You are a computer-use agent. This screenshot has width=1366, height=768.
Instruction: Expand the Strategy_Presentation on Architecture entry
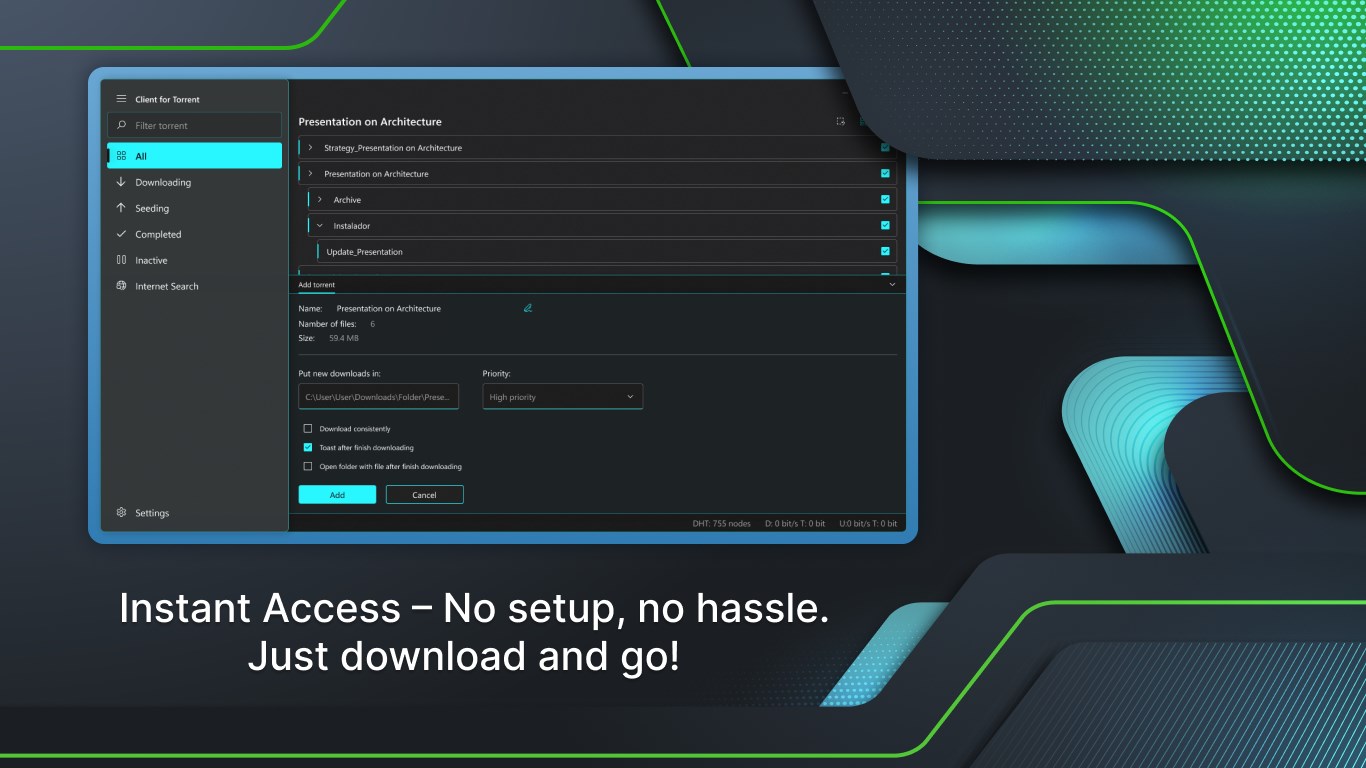click(311, 147)
